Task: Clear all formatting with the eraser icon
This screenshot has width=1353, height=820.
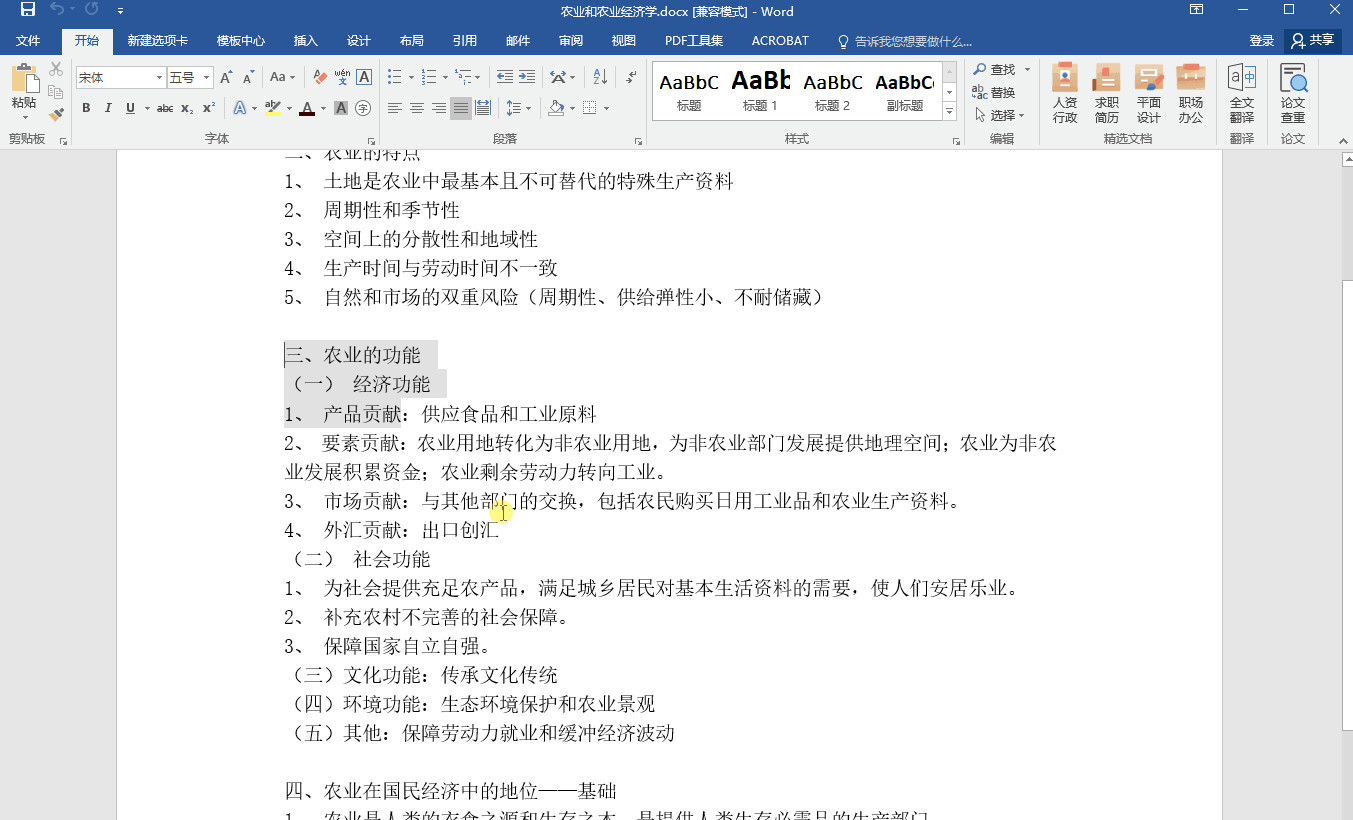Action: tap(320, 77)
